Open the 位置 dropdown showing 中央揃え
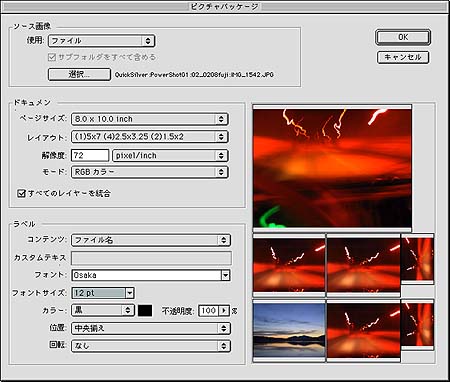 [x=151, y=328]
